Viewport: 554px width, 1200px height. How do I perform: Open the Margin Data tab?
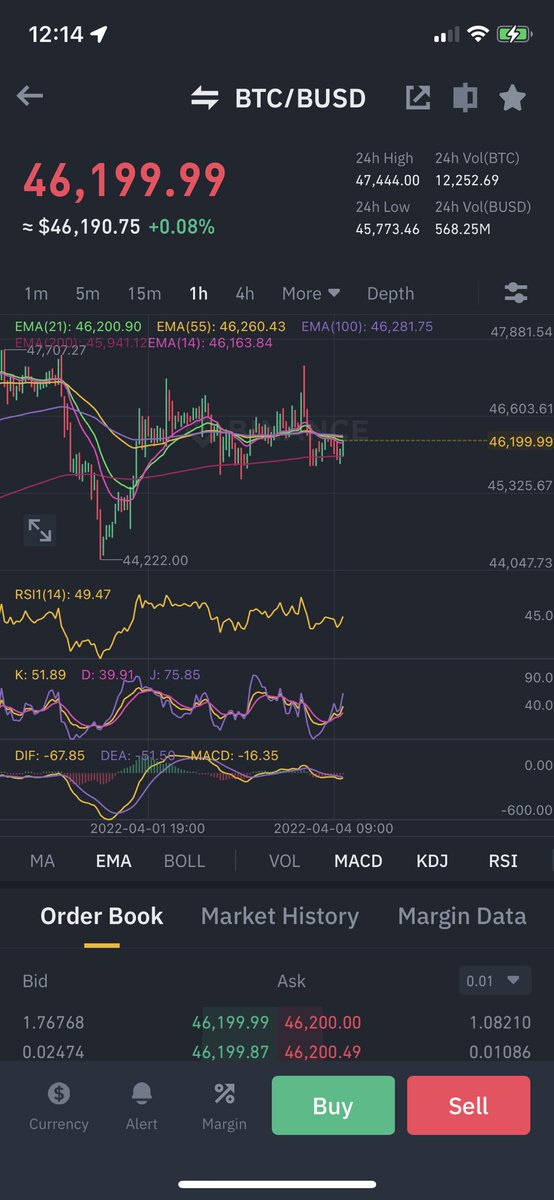(462, 916)
